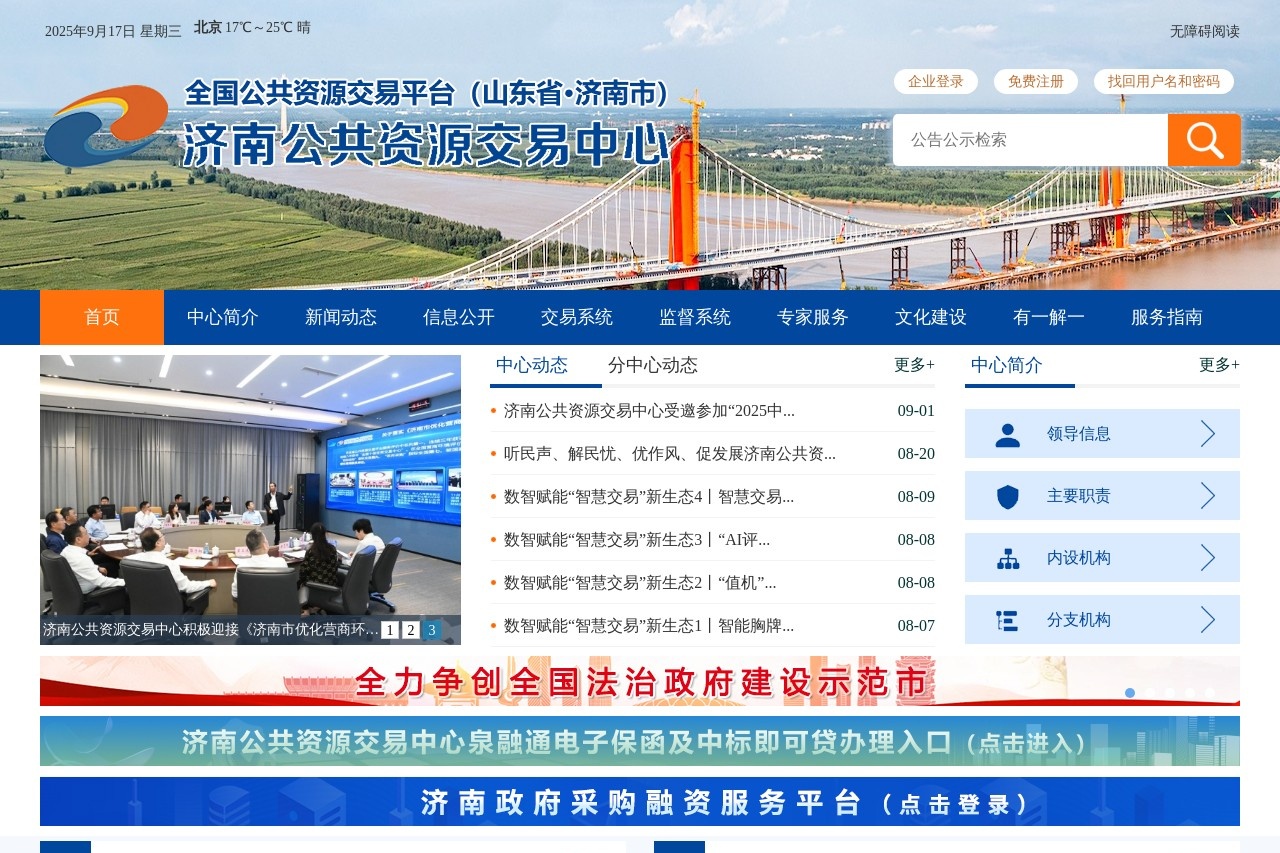Expand 领导信息 using its chevron arrow
Viewport: 1280px width, 853px height.
[x=1211, y=433]
